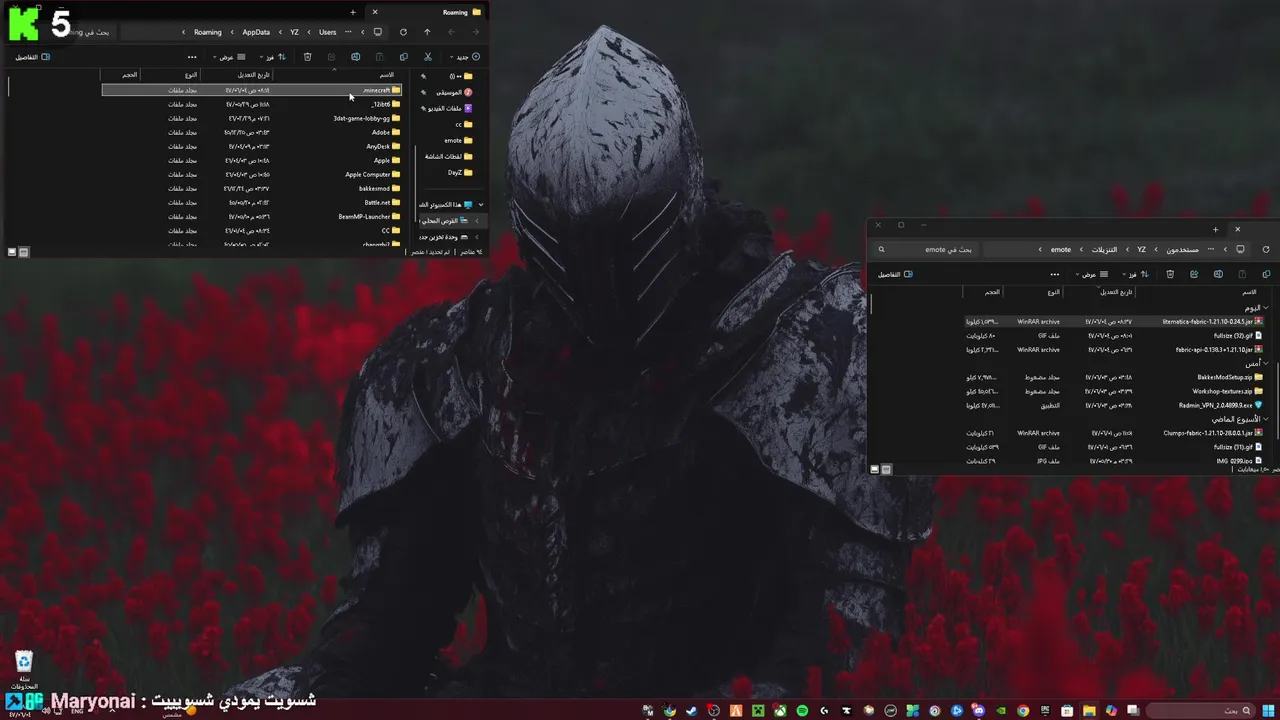Image resolution: width=1280 pixels, height=720 pixels.
Task: Open Recycle Bin desktop icon
Action: (x=24, y=671)
